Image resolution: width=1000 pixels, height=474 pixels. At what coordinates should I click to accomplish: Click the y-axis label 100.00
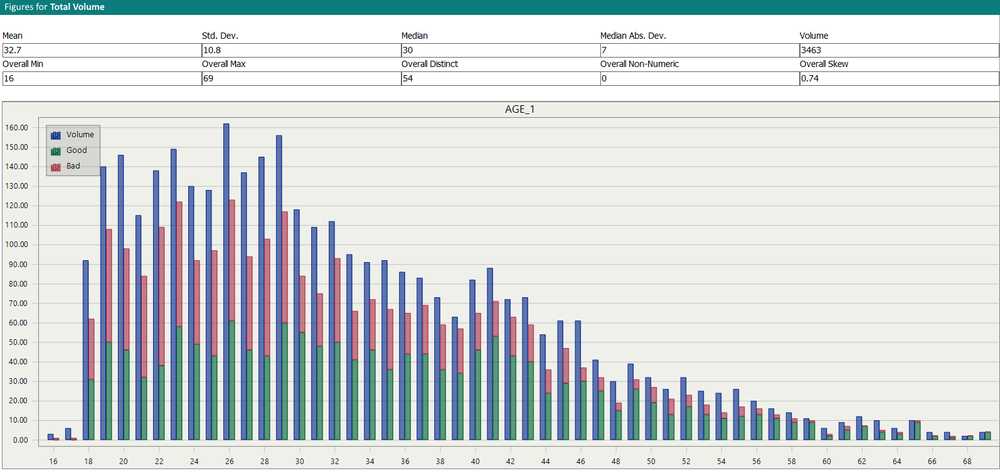(17, 245)
